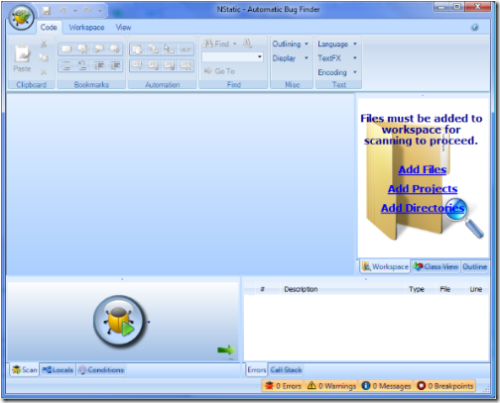This screenshot has height=403, width=500.
Task: Toggle the 0 Messages filter
Action: [386, 386]
